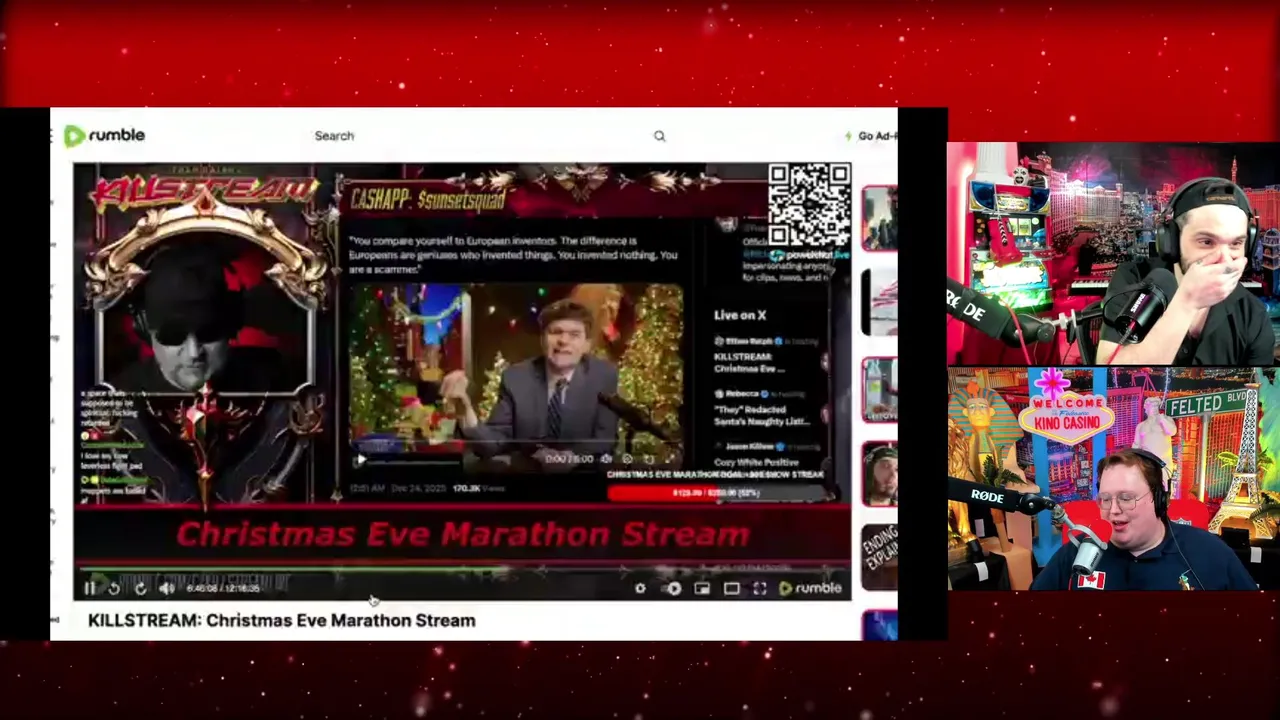
Task: Toggle the autoplay switch in player
Action: pyautogui.click(x=673, y=589)
